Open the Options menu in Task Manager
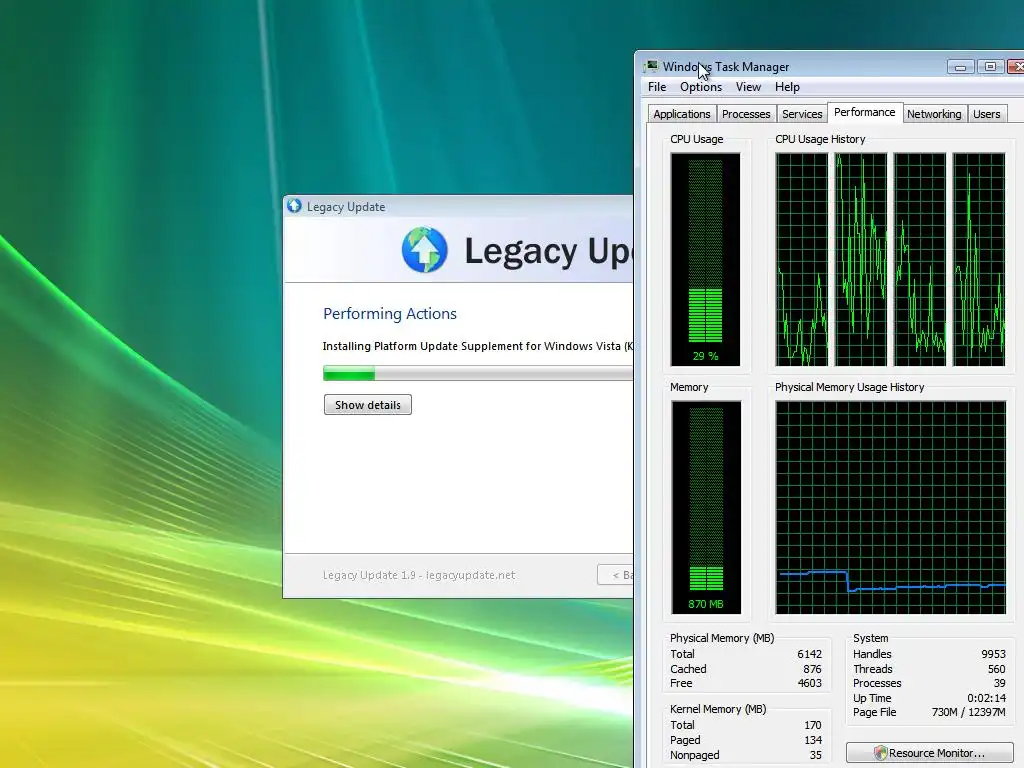1024x768 pixels. (x=701, y=87)
